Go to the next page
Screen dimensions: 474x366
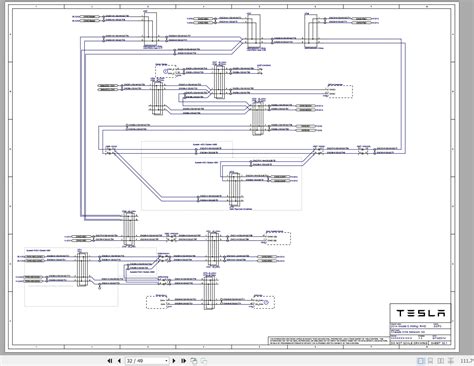coord(174,361)
